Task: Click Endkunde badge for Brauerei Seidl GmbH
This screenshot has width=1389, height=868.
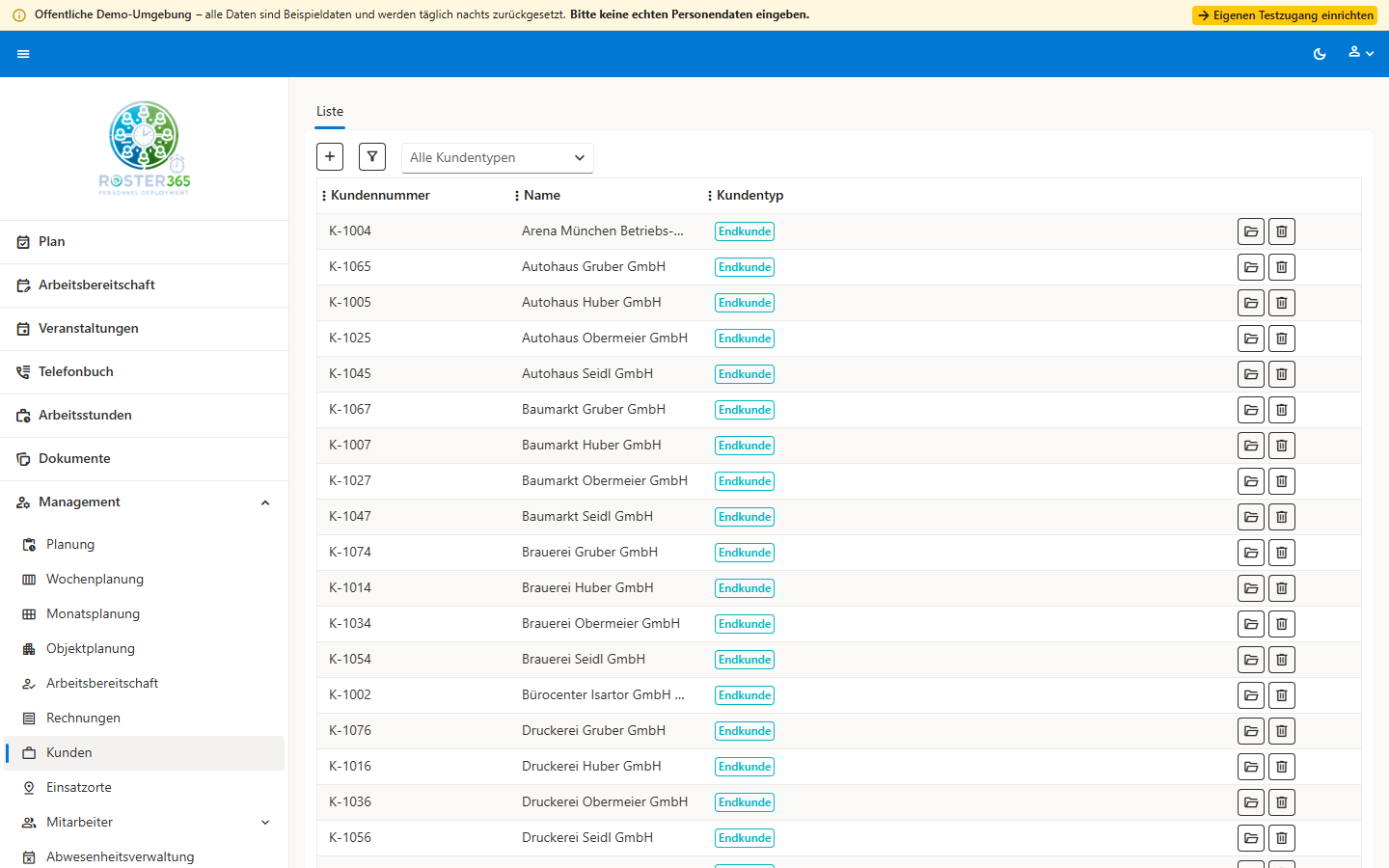Action: coord(745,660)
